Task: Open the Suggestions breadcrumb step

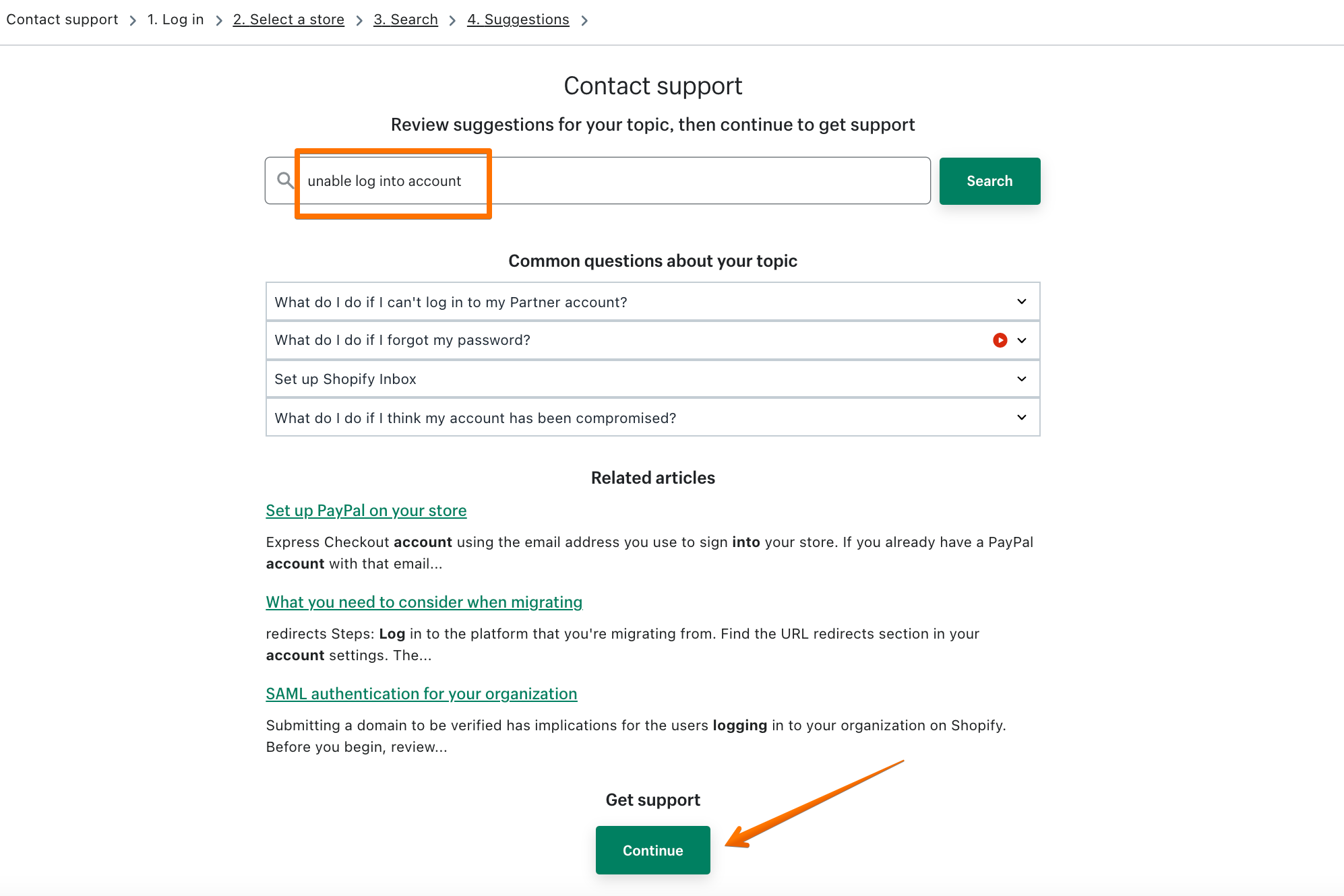Action: [518, 20]
